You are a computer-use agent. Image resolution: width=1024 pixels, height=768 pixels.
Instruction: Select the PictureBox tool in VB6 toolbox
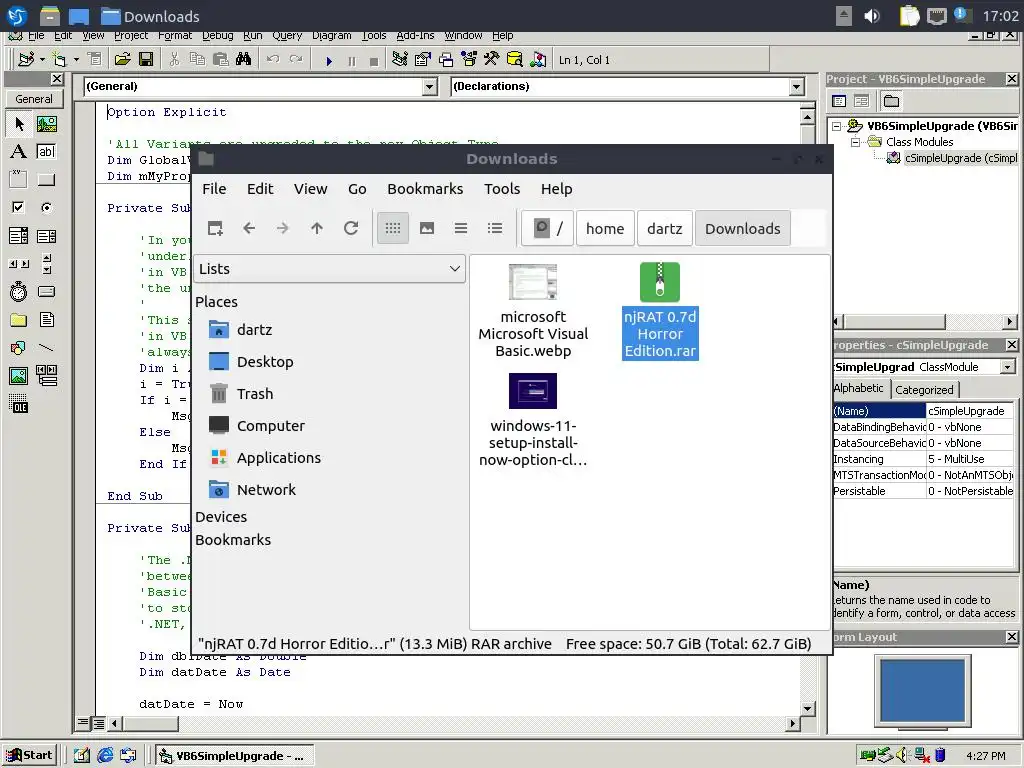[x=46, y=123]
